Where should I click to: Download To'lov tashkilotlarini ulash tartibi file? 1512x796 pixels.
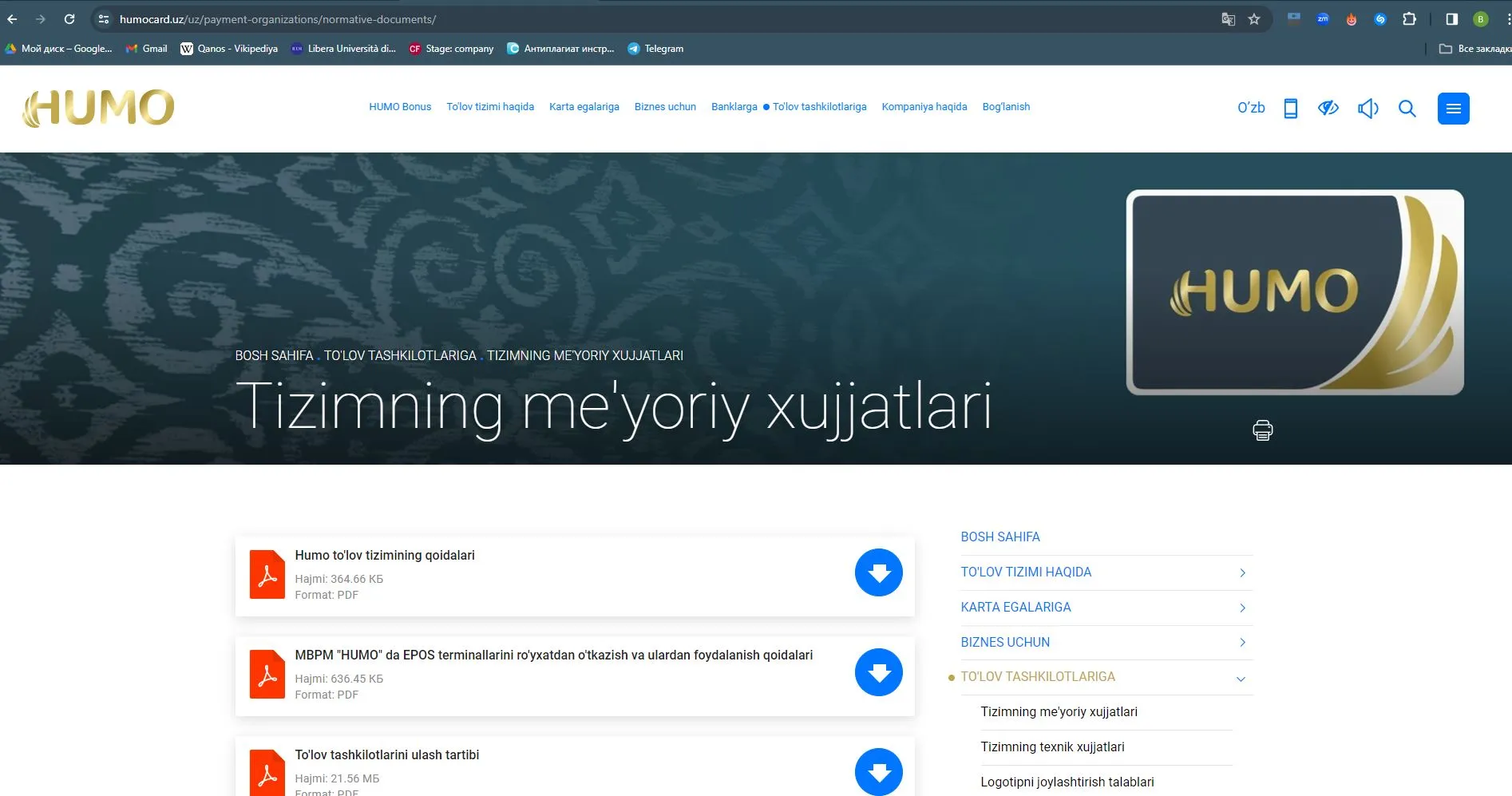point(878,771)
